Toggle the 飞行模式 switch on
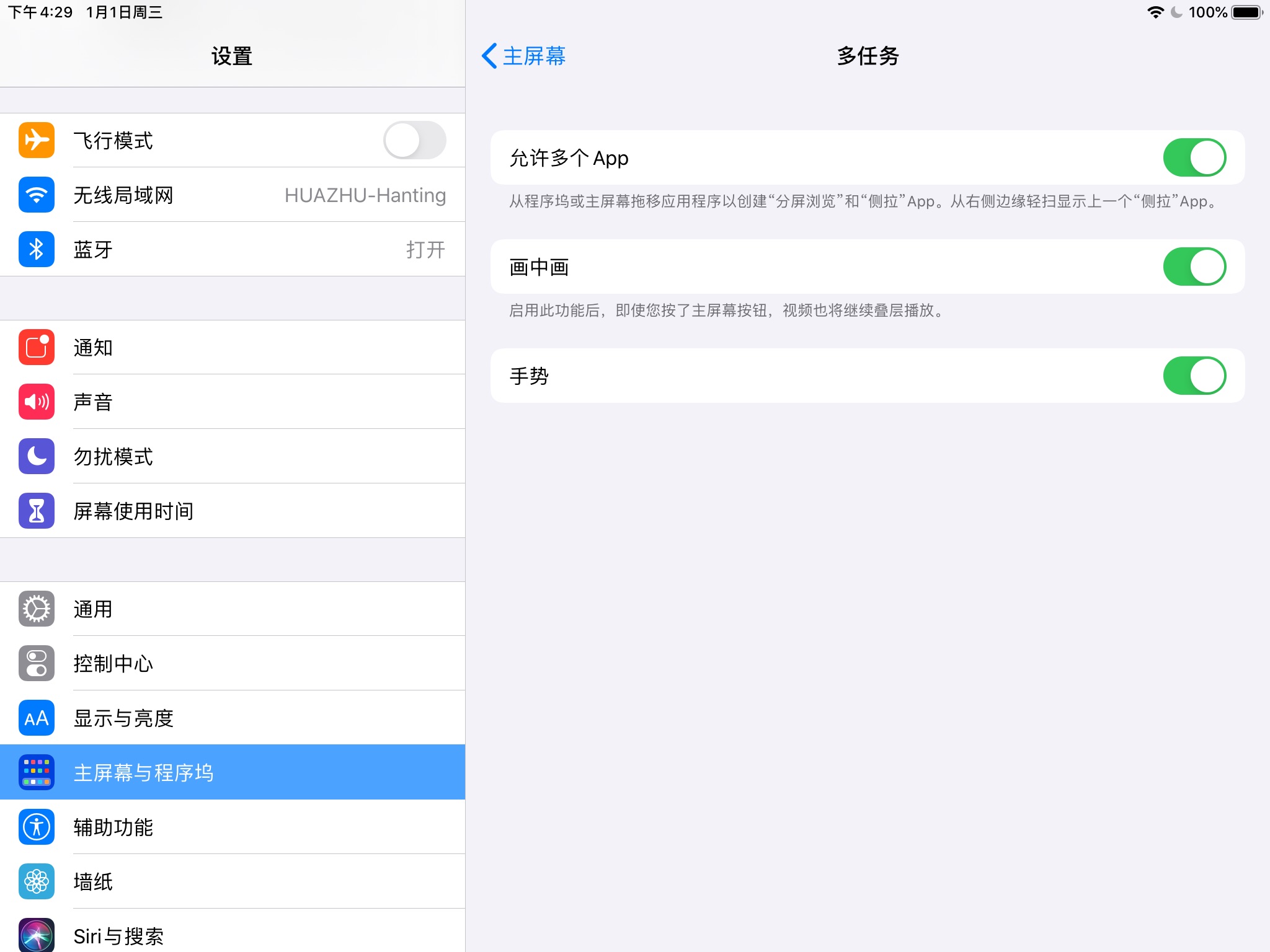Image resolution: width=1270 pixels, height=952 pixels. pyautogui.click(x=414, y=141)
